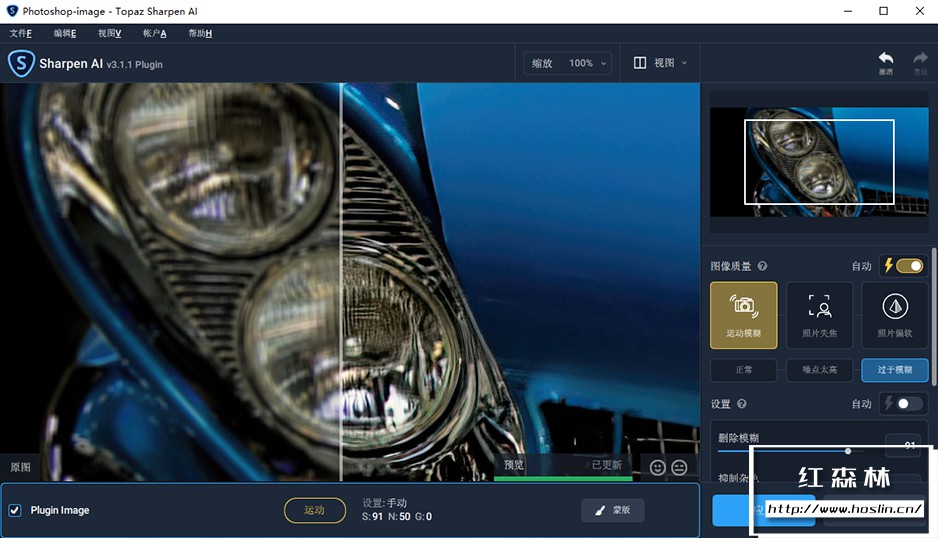Click the 设置:手动 text

pyautogui.click(x=385, y=503)
